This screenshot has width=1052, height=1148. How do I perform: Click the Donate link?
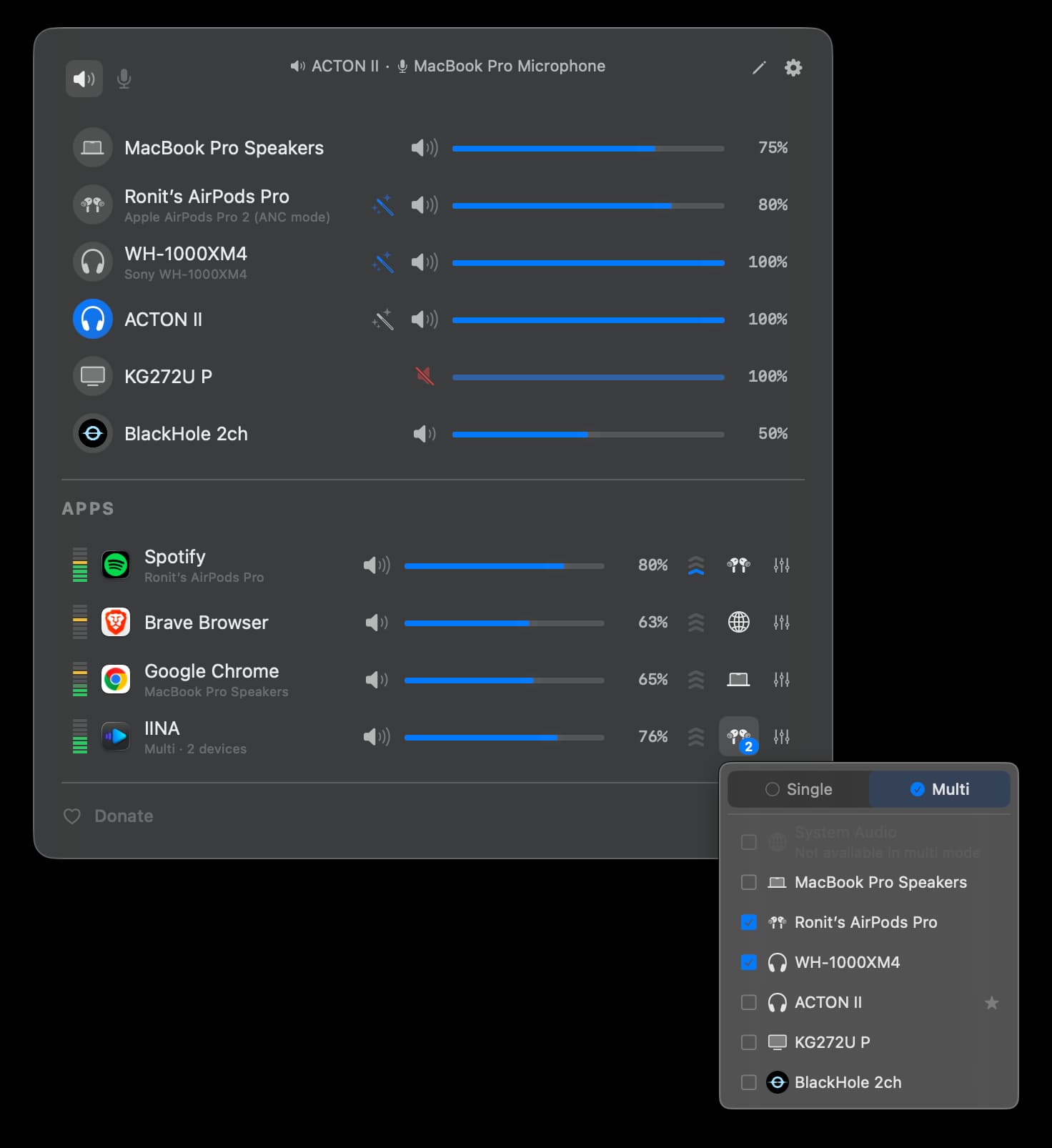(x=109, y=816)
